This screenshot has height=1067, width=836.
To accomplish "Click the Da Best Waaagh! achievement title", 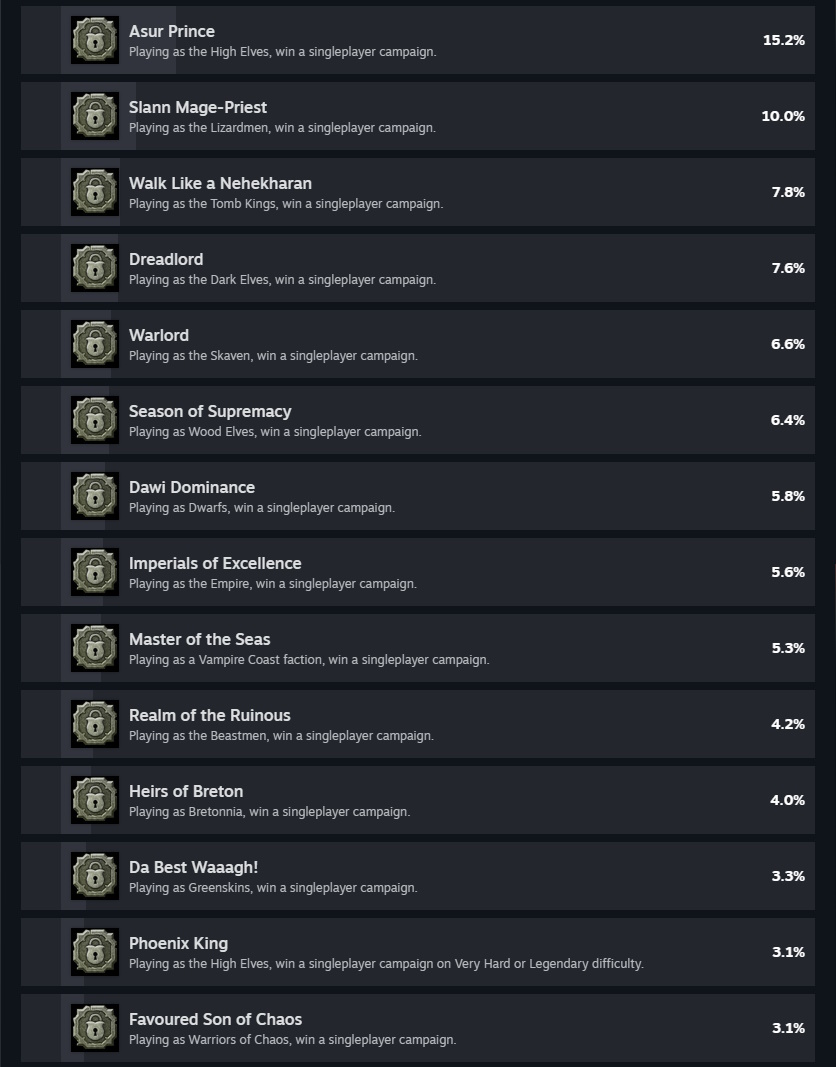I will tap(193, 867).
